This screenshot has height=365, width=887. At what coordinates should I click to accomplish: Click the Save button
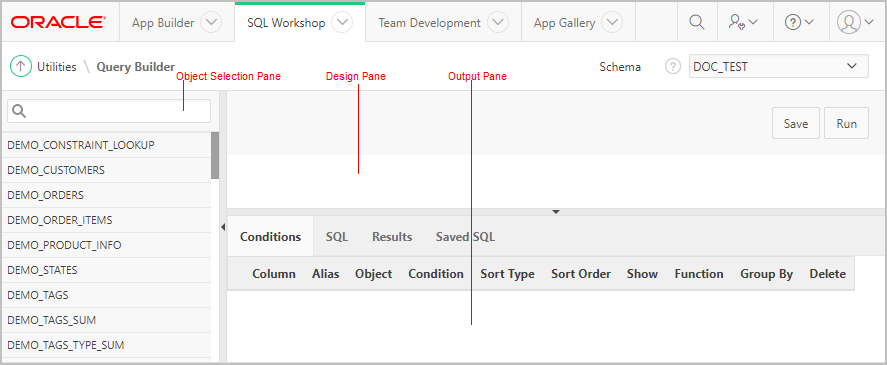pyautogui.click(x=796, y=123)
